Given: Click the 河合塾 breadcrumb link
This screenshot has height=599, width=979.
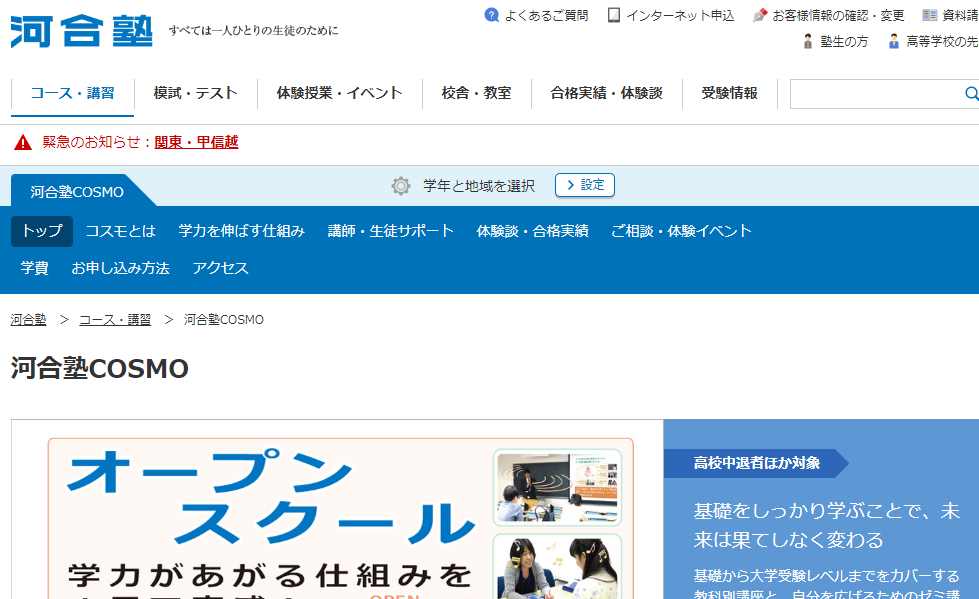Looking at the screenshot, I should pos(29,320).
